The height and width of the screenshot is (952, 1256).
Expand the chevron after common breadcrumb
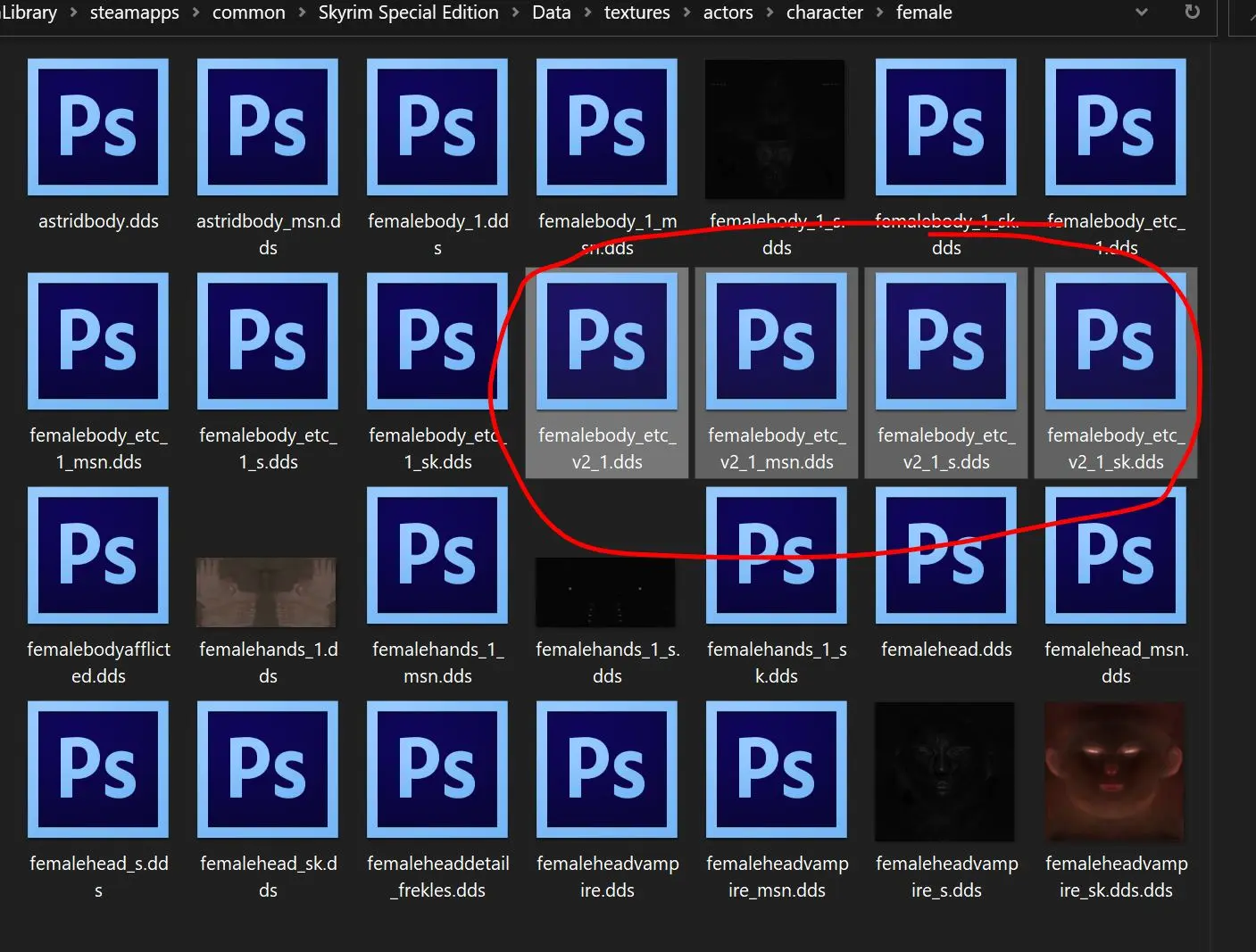pyautogui.click(x=302, y=13)
